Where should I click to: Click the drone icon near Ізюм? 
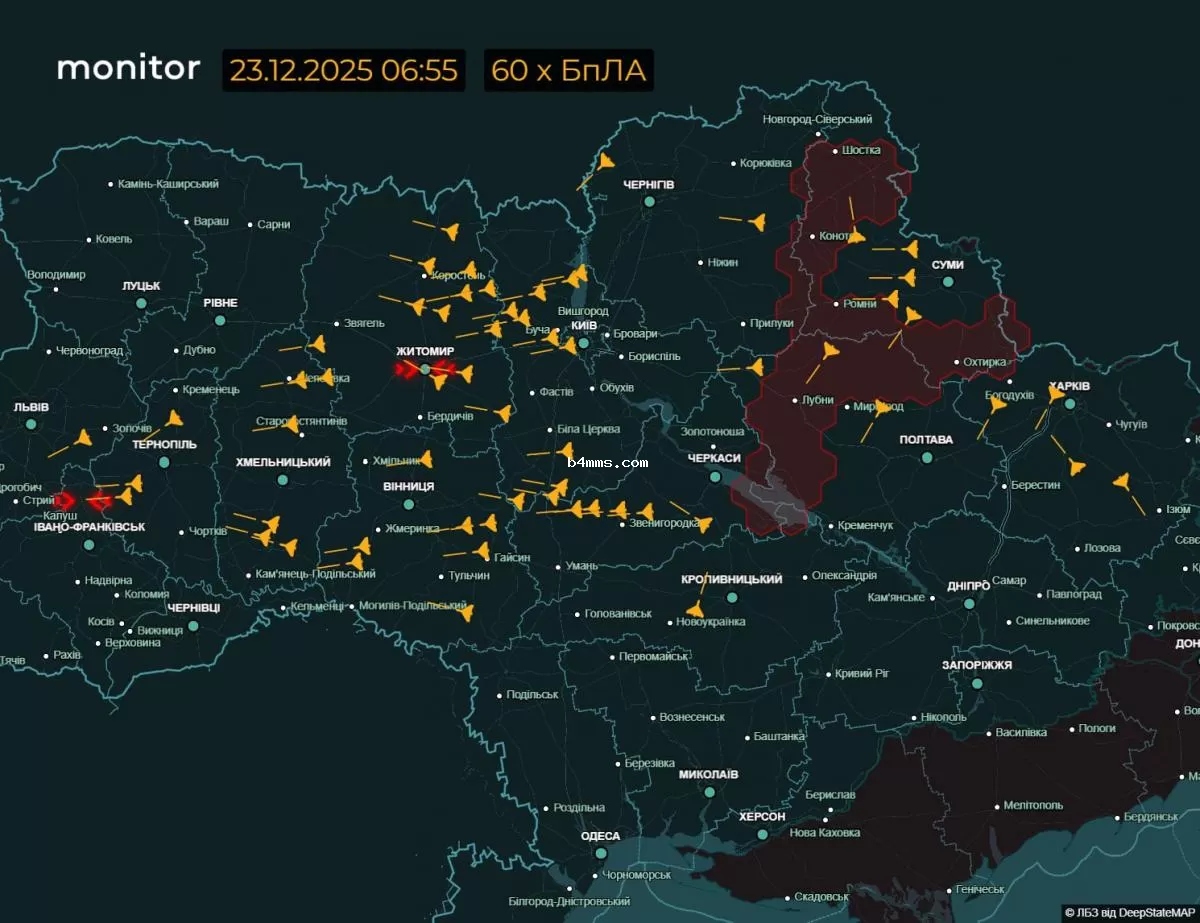[x=1122, y=483]
